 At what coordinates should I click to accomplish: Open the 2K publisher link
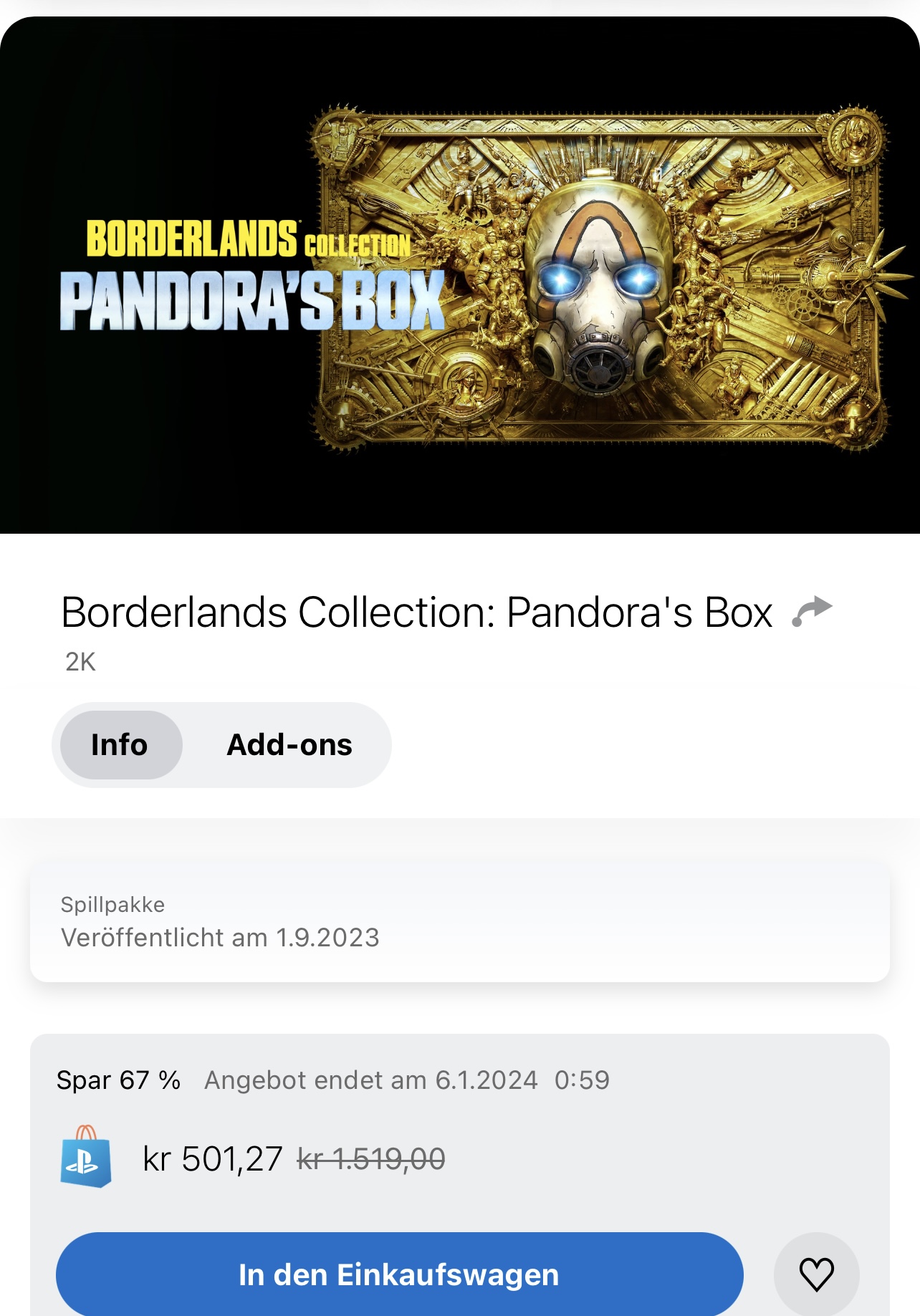80,662
